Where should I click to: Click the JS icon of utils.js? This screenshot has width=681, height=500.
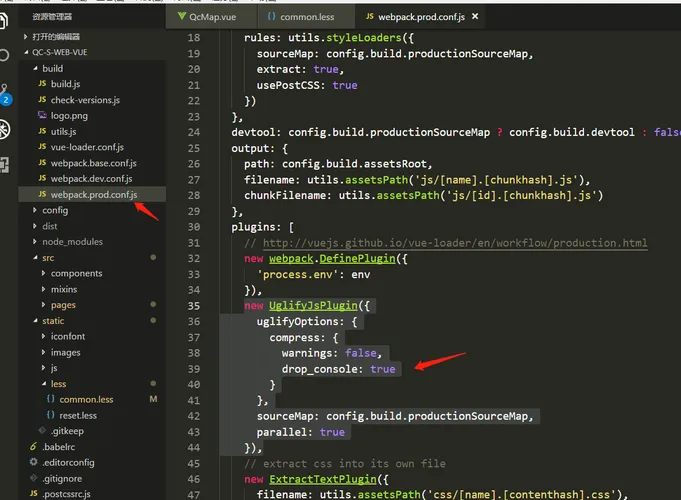click(x=42, y=131)
